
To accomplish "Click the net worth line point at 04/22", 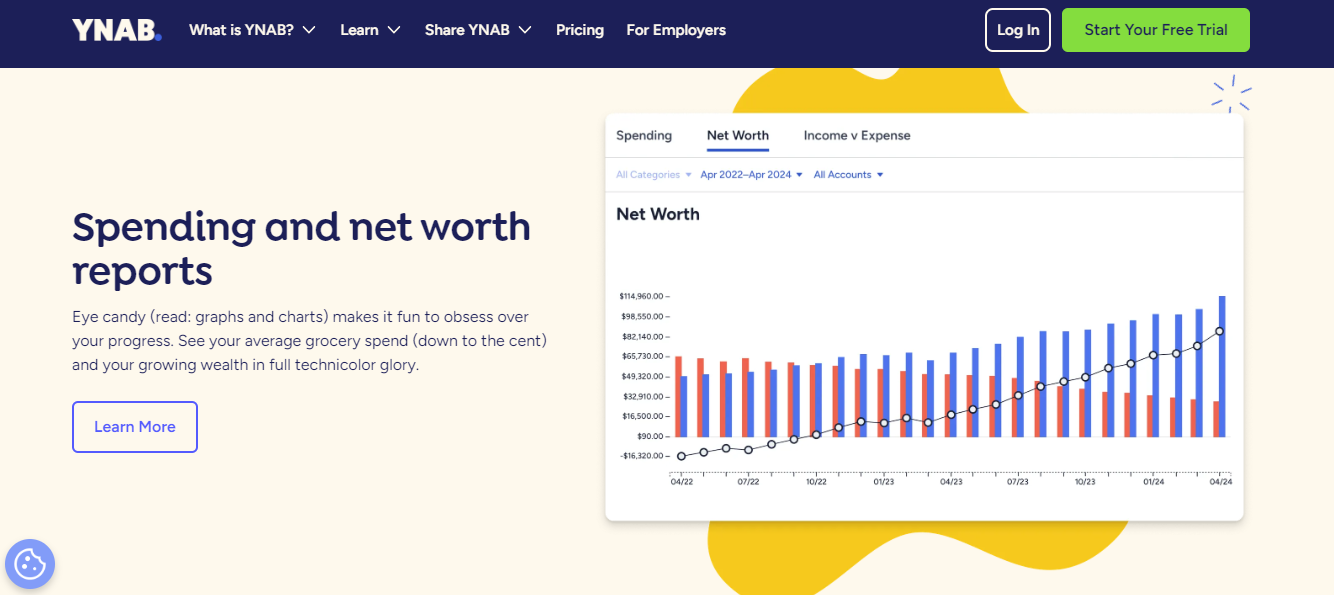I will pyautogui.click(x=681, y=456).
